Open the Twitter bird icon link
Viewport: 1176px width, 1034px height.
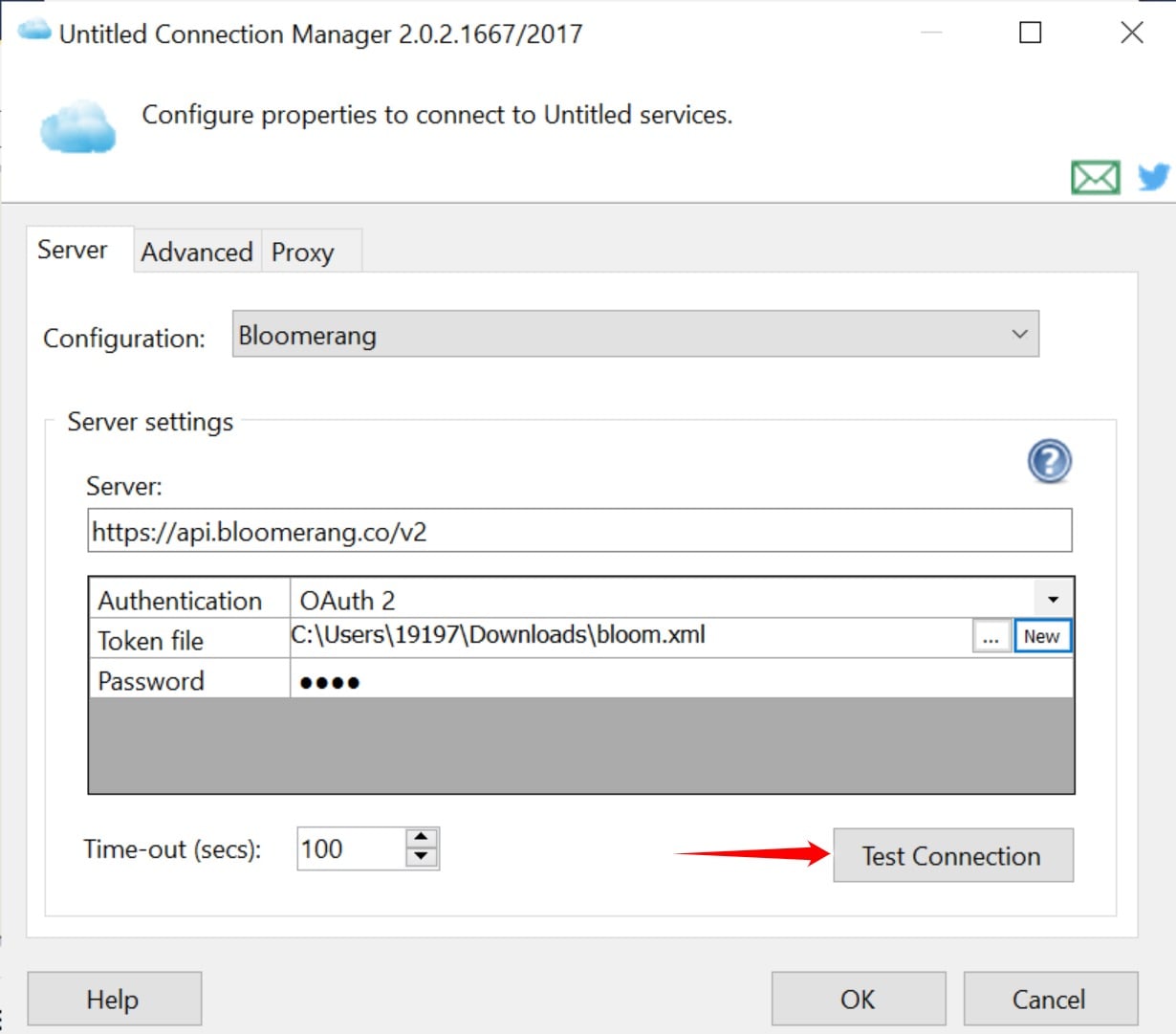pyautogui.click(x=1154, y=177)
